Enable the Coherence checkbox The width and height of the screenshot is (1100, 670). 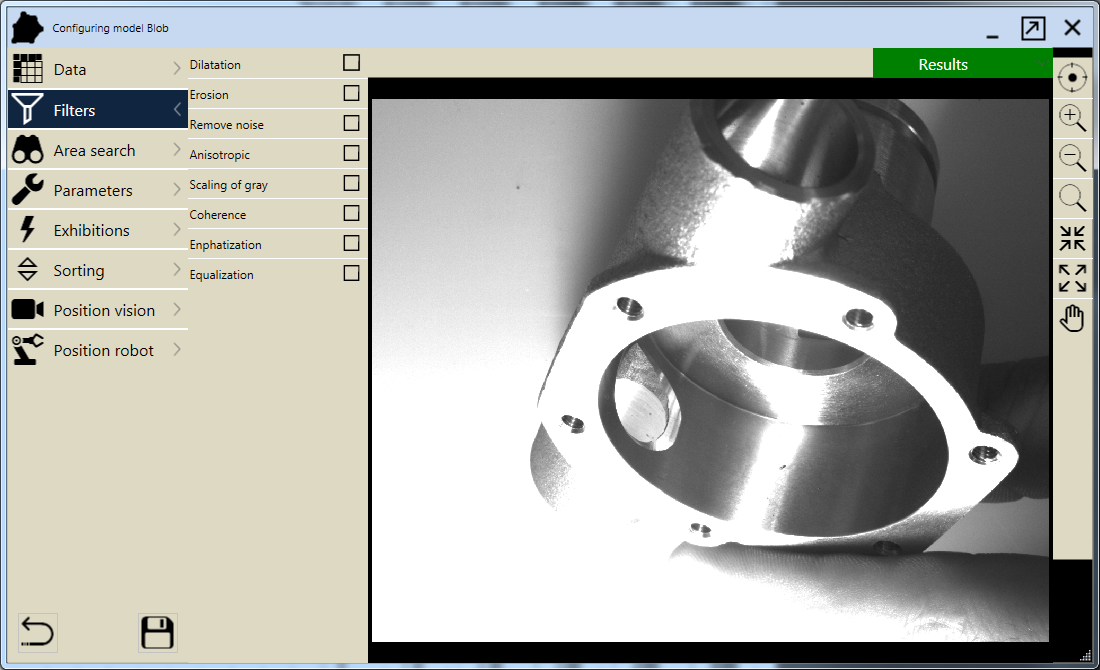(x=351, y=213)
